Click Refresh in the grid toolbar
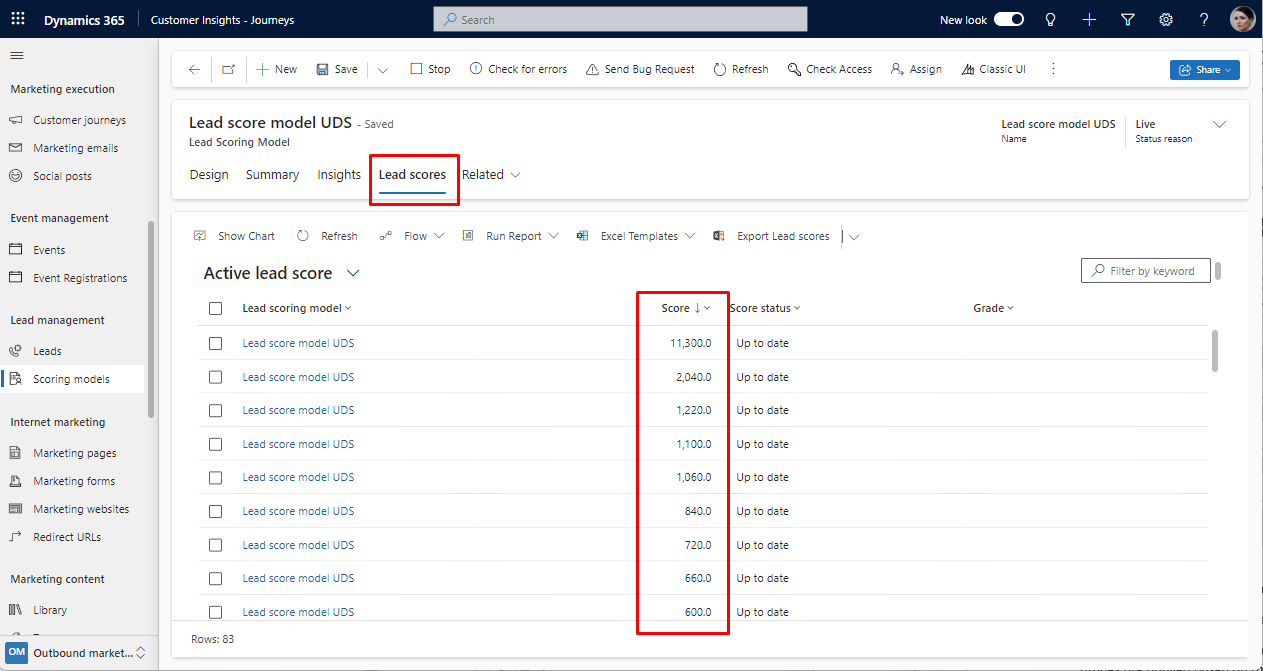Viewport: 1263px width, 671px height. (x=327, y=236)
